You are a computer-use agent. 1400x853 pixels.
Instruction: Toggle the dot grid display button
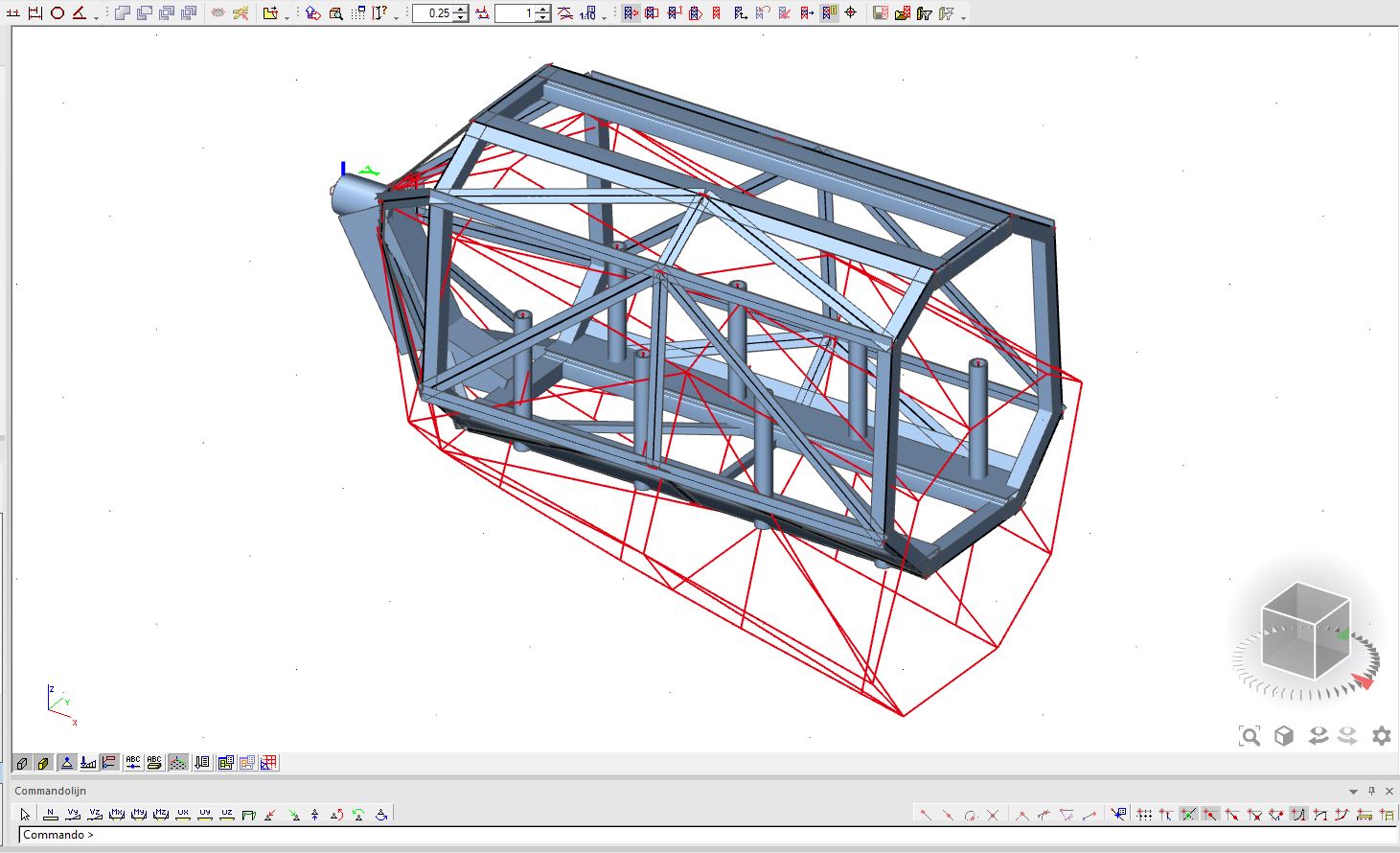pyautogui.click(x=178, y=763)
